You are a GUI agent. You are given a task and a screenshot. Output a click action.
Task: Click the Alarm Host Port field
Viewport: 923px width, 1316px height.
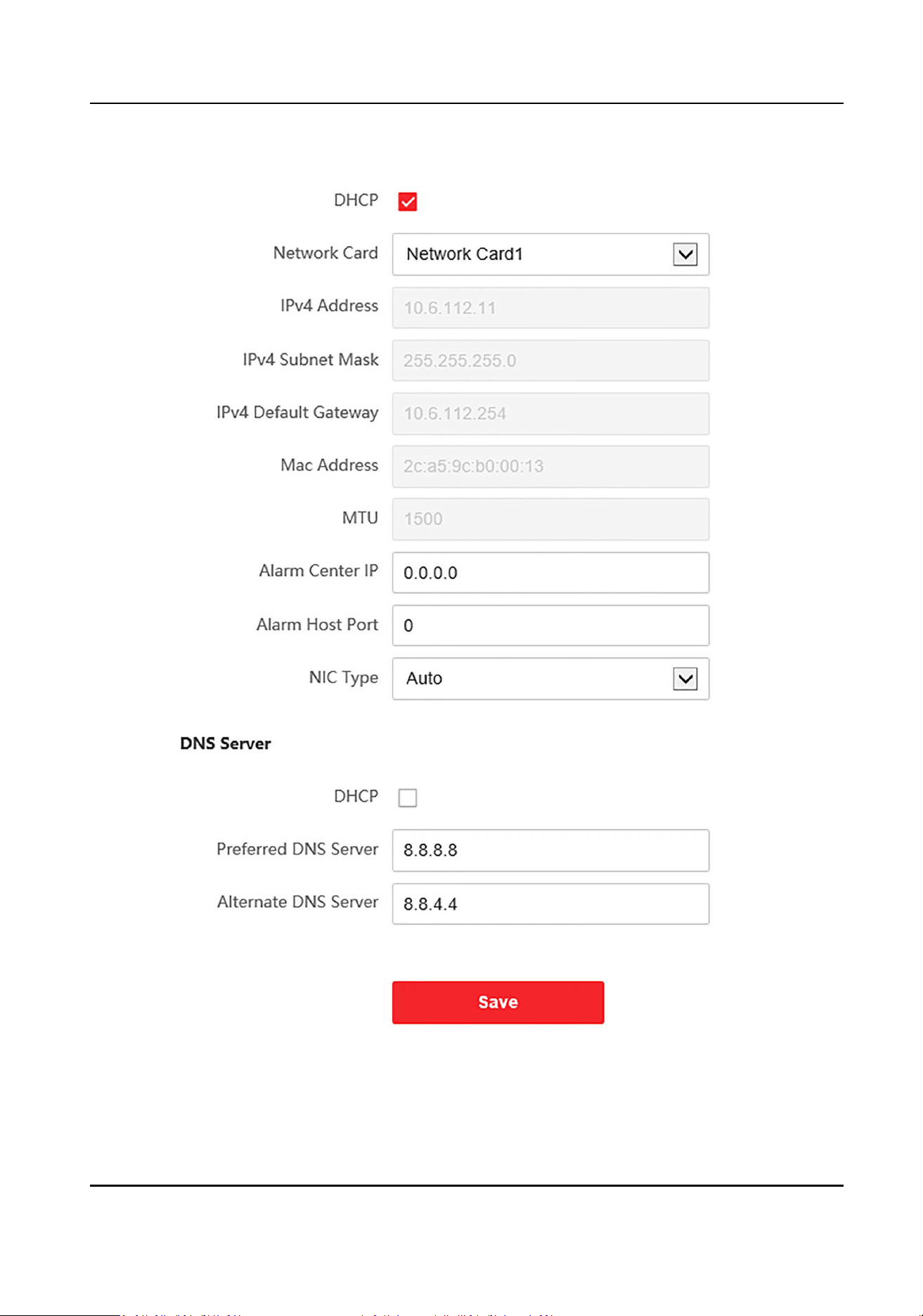[550, 625]
